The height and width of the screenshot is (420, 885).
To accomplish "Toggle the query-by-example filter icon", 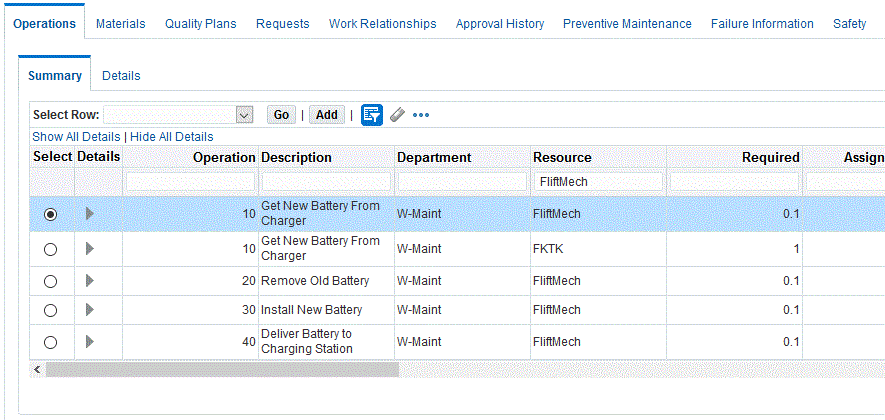I will (372, 115).
